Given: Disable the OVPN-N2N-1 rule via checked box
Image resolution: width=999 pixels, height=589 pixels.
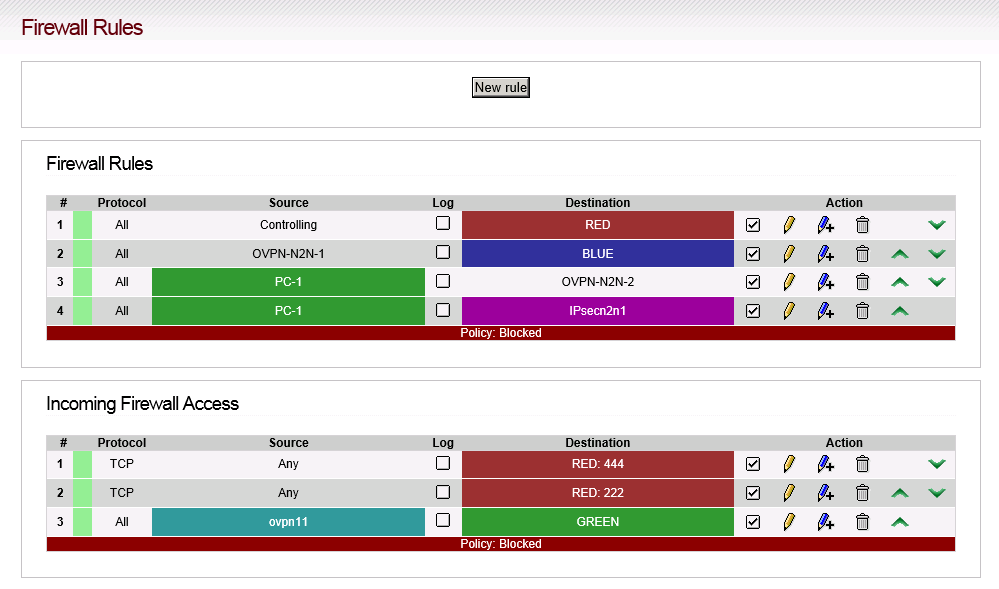Looking at the screenshot, I should tap(752, 254).
